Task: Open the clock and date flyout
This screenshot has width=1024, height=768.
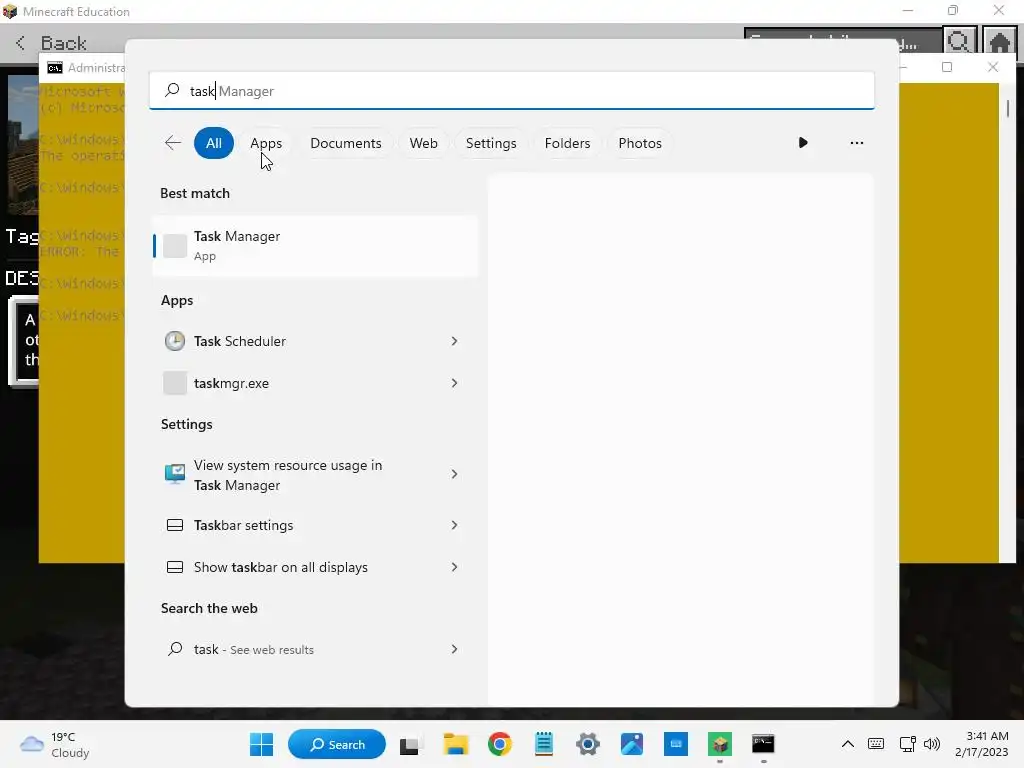Action: pos(982,744)
